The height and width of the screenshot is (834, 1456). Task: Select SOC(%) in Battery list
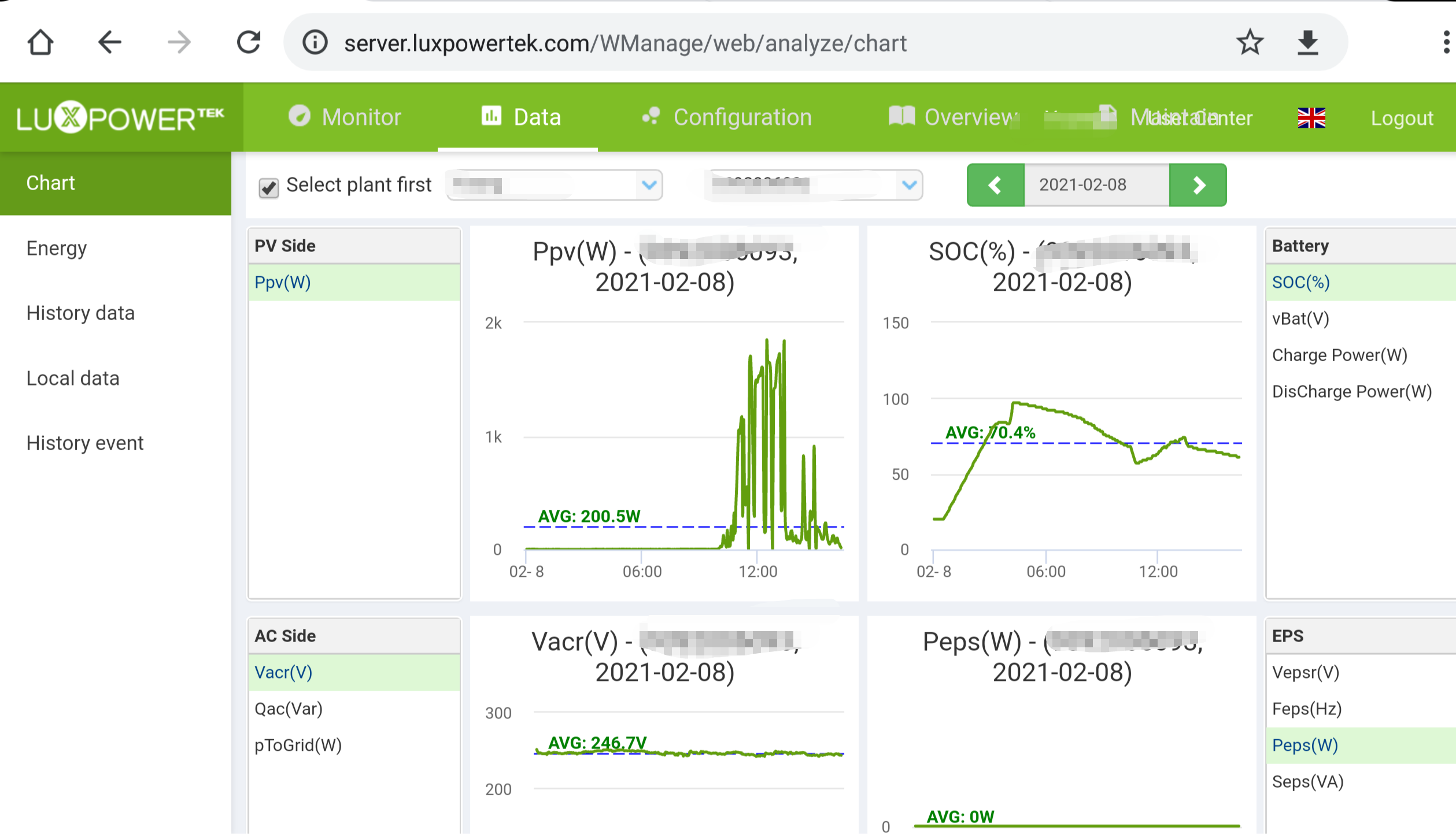1361,283
